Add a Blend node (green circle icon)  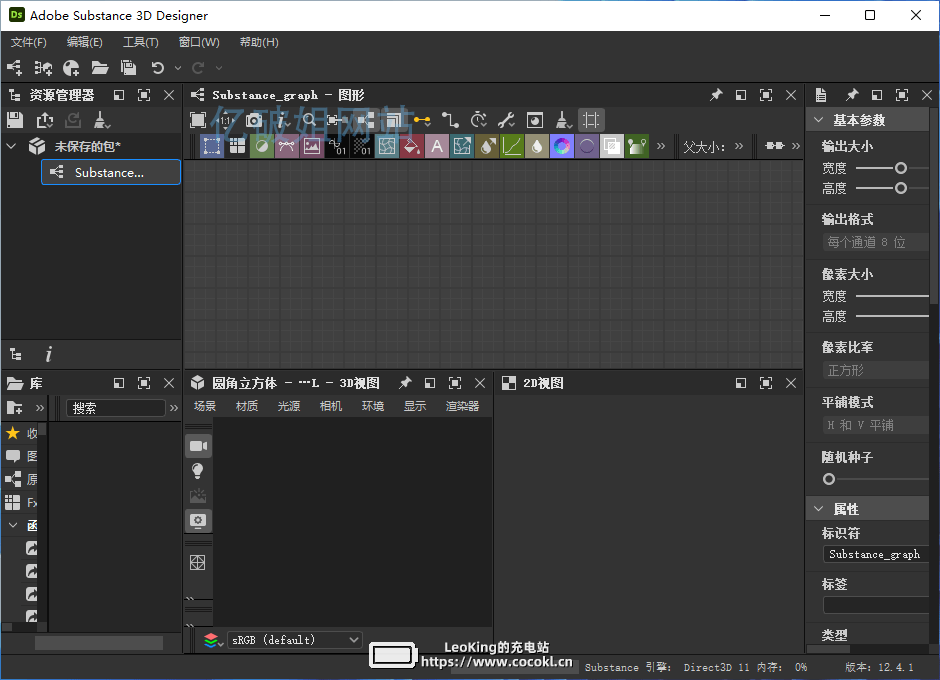coord(262,146)
